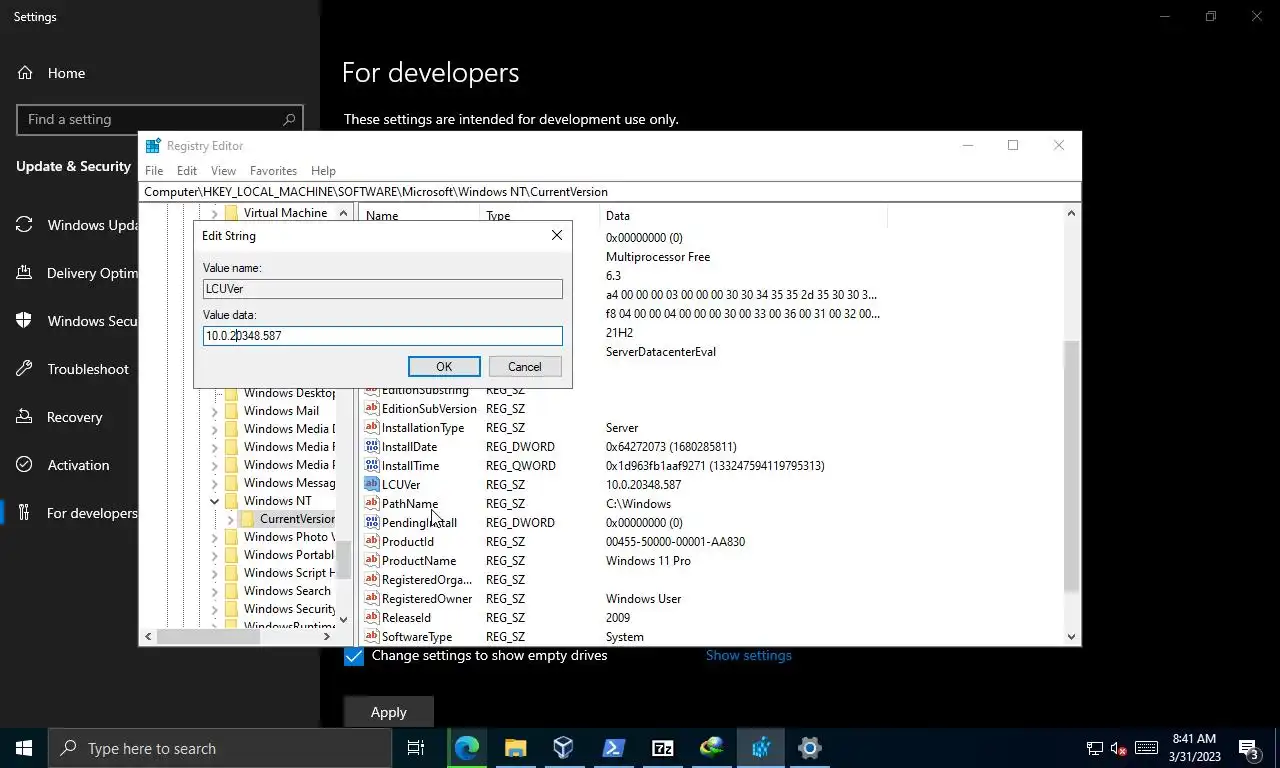Click the Delivery Optimization sidebar icon
Image resolution: width=1280 pixels, height=768 pixels.
(25, 273)
